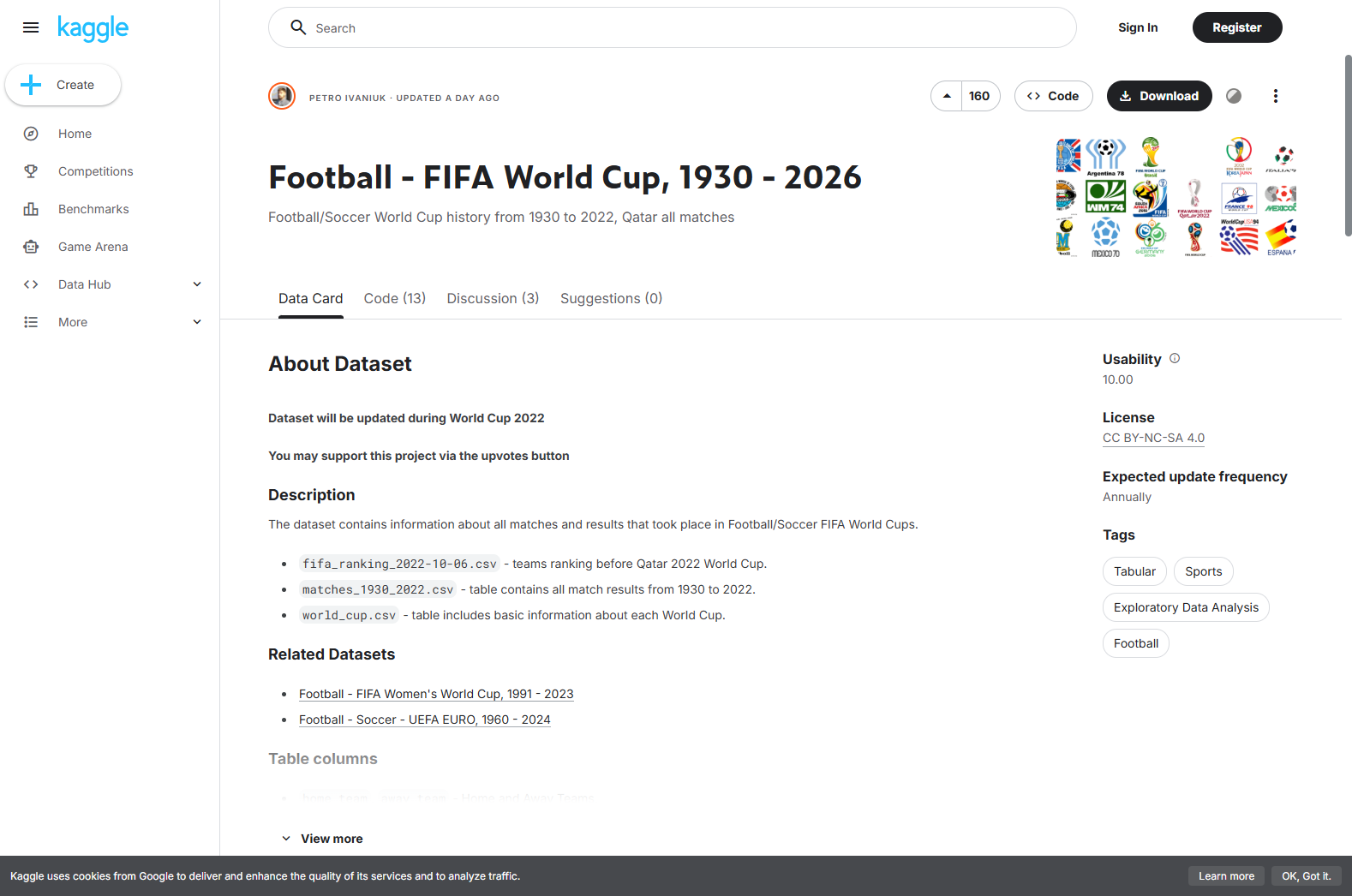The image size is (1352, 896).
Task: Open the three-dot options menu
Action: click(1276, 96)
